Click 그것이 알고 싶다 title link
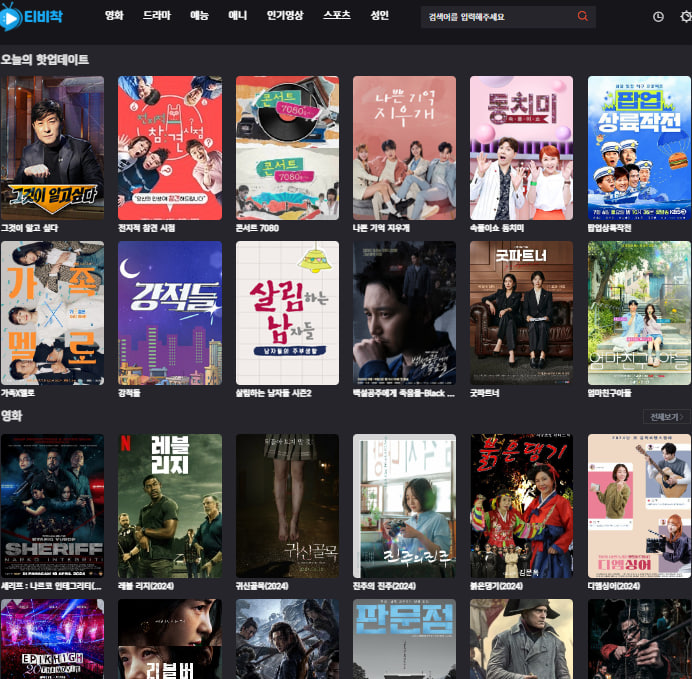 click(x=30, y=228)
